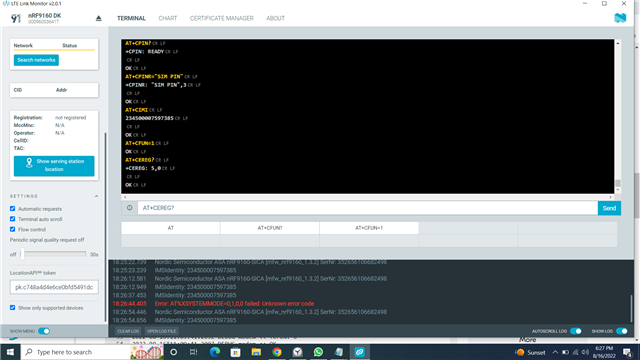Image resolution: width=640 pixels, height=360 pixels.
Task: Click the terminal scrollbar up arrow
Action: 618,43
